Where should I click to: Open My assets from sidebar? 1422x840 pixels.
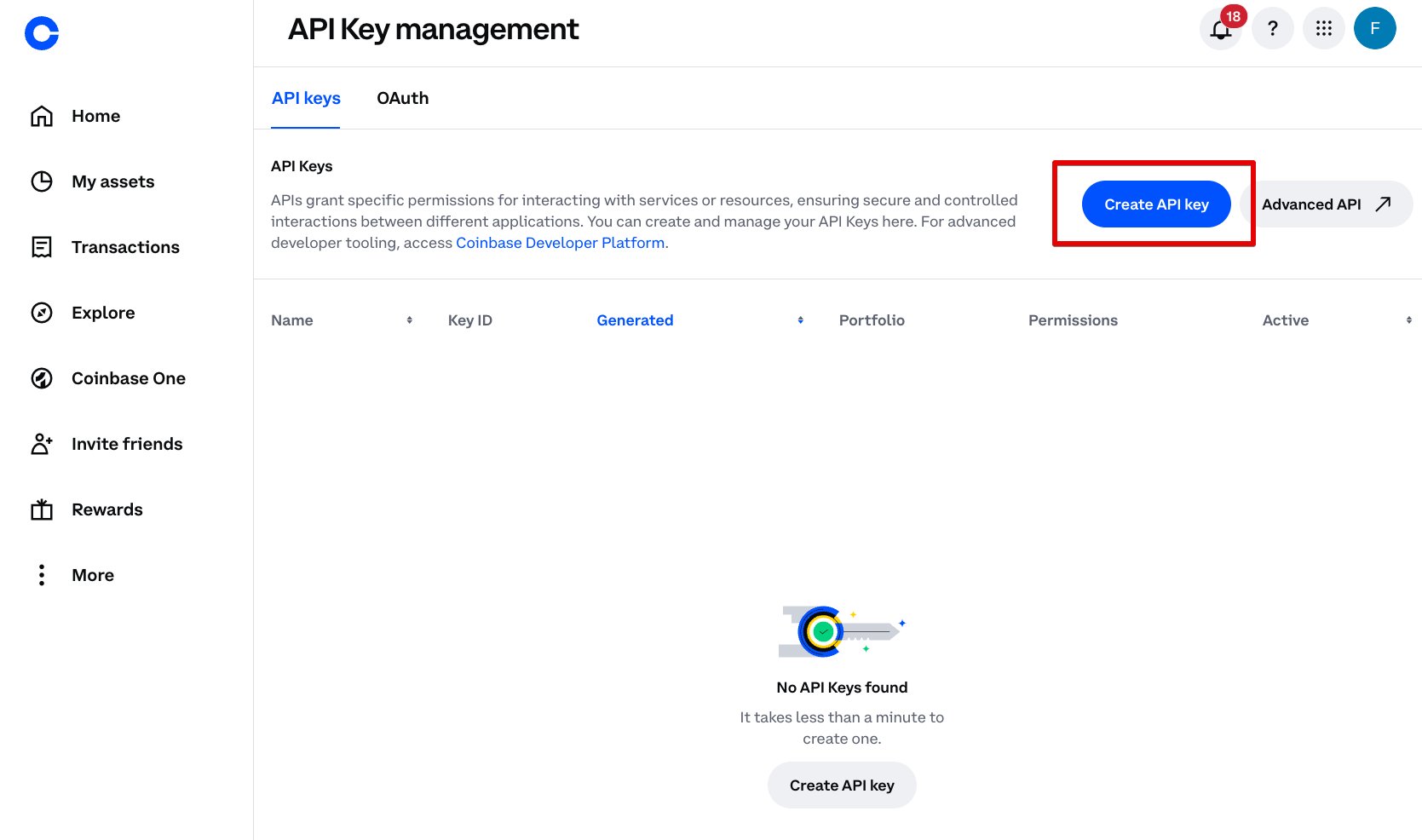pyautogui.click(x=112, y=181)
